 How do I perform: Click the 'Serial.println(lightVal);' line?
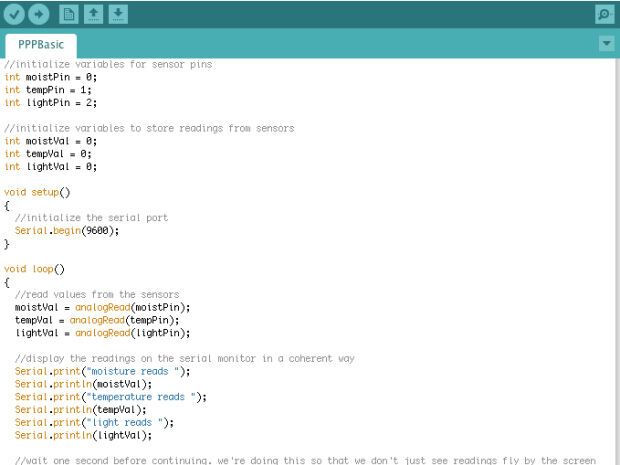click(x=83, y=435)
